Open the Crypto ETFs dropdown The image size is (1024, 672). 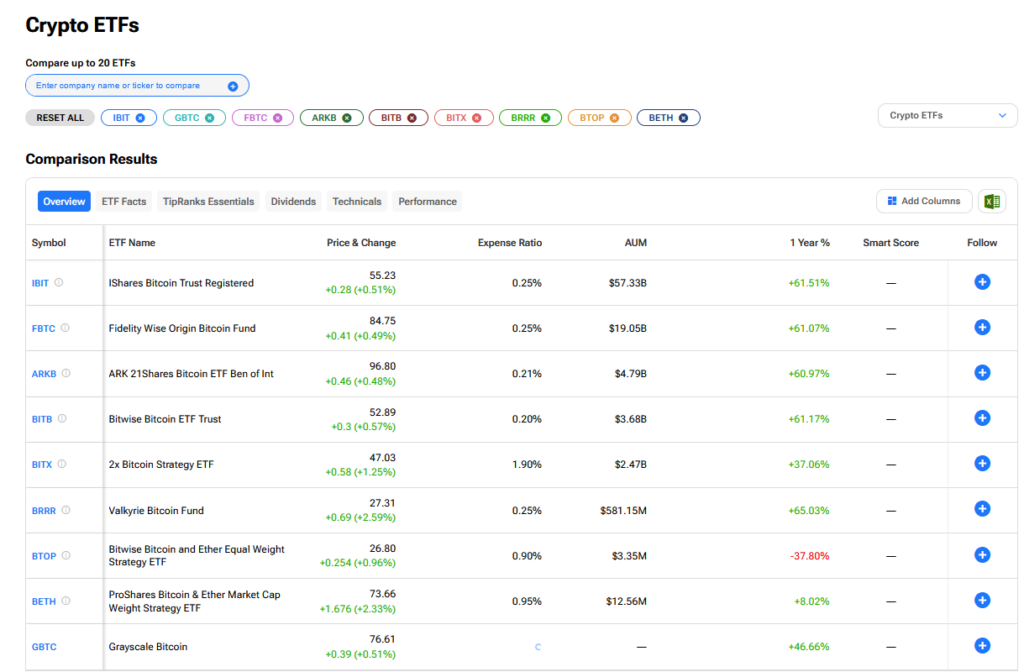click(x=948, y=116)
